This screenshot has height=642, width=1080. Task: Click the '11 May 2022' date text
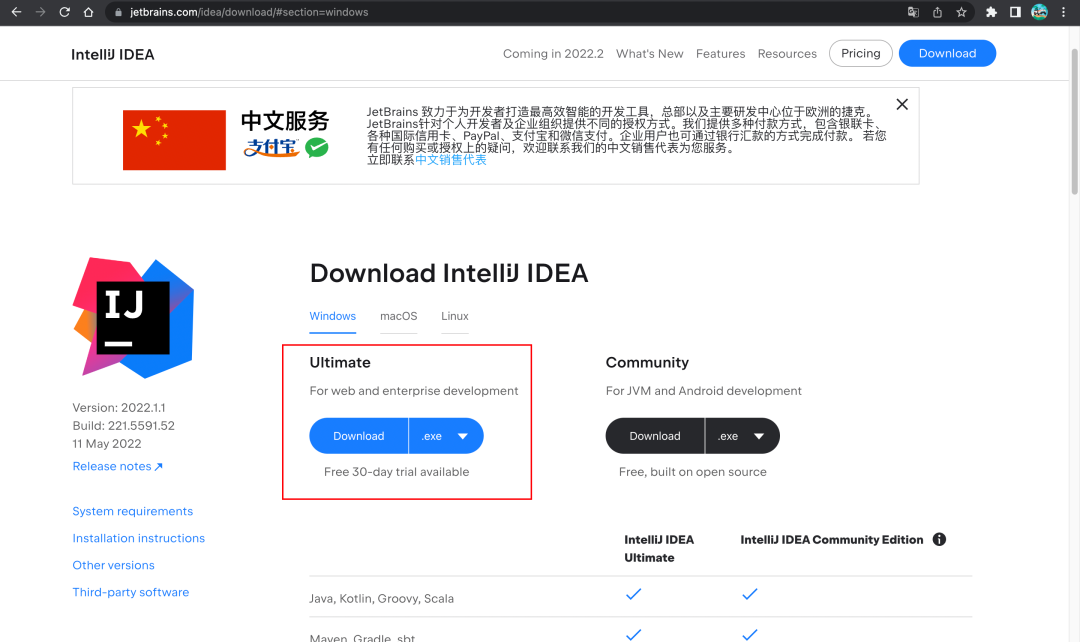tap(107, 444)
